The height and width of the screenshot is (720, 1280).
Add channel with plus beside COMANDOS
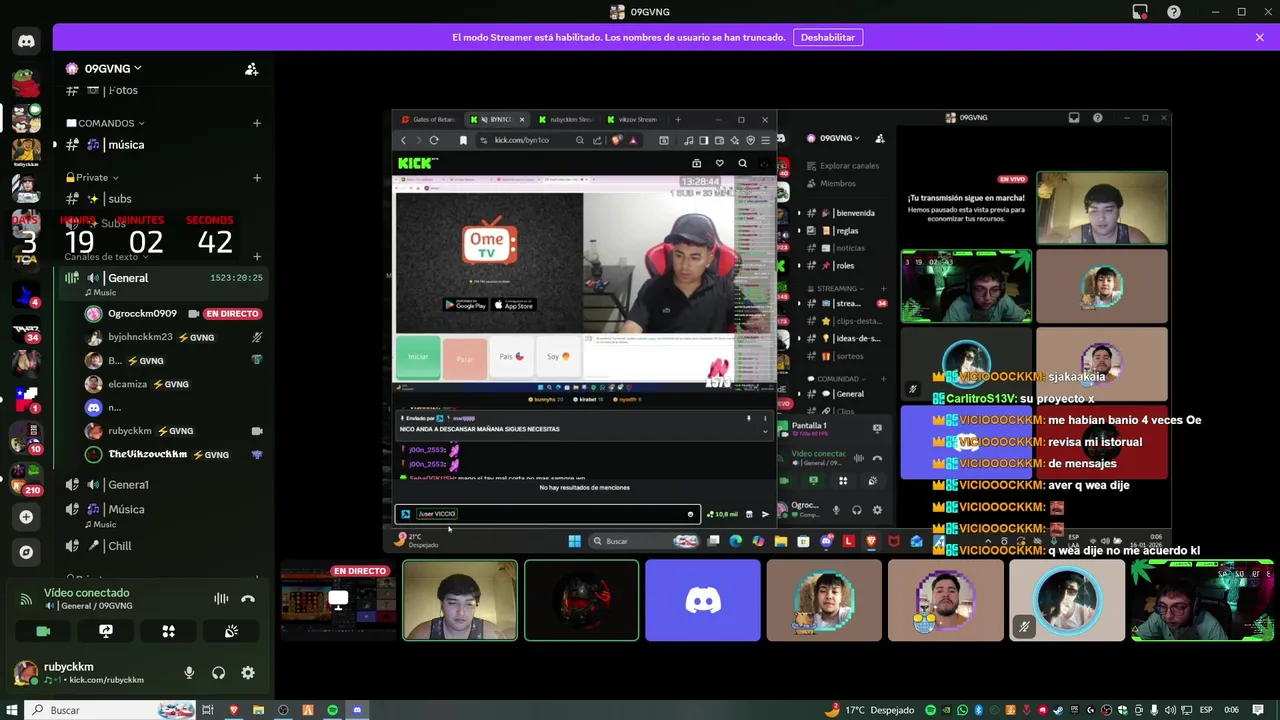[257, 123]
